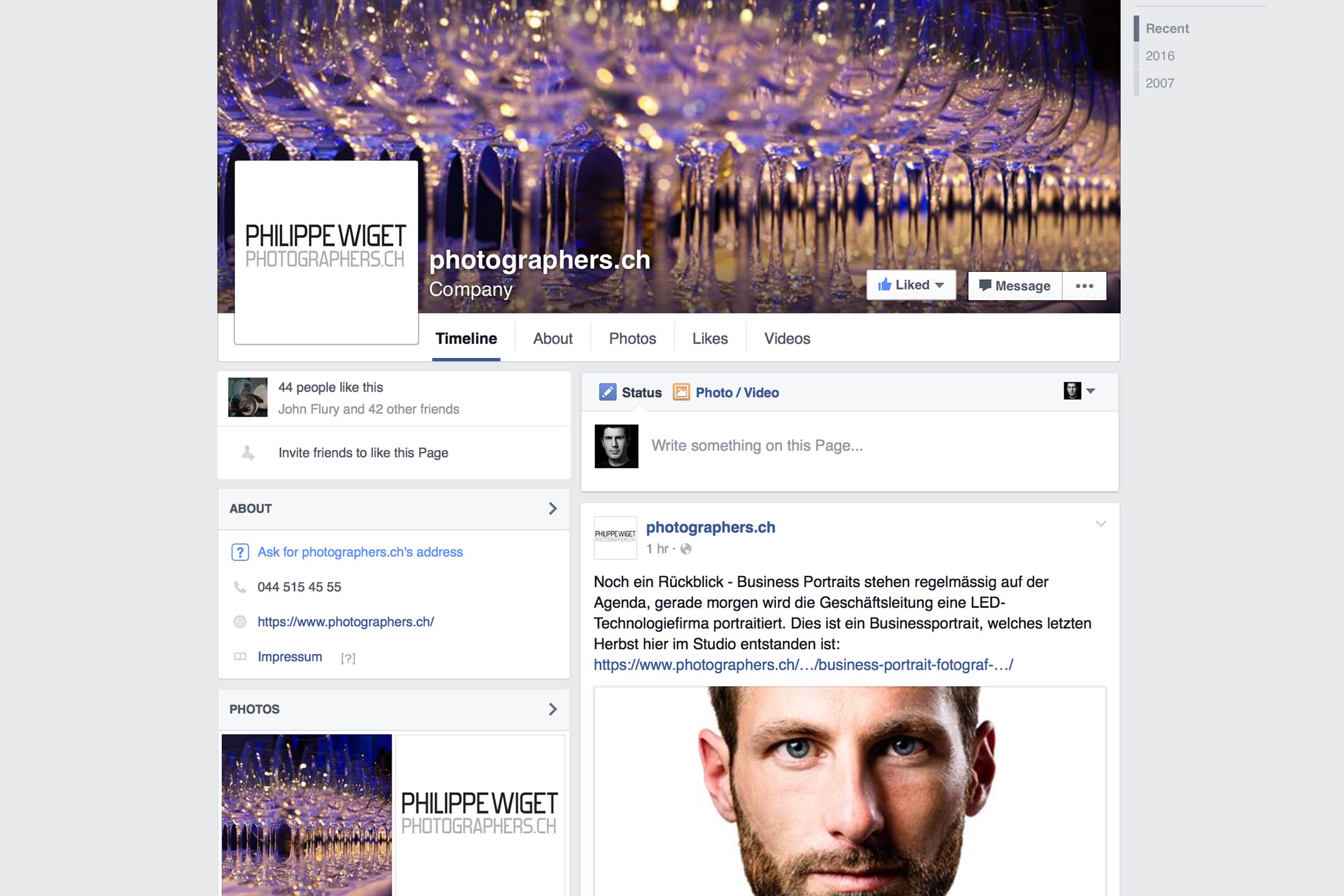Click the public globe icon beside 1 hr
1344x896 pixels.
point(686,549)
